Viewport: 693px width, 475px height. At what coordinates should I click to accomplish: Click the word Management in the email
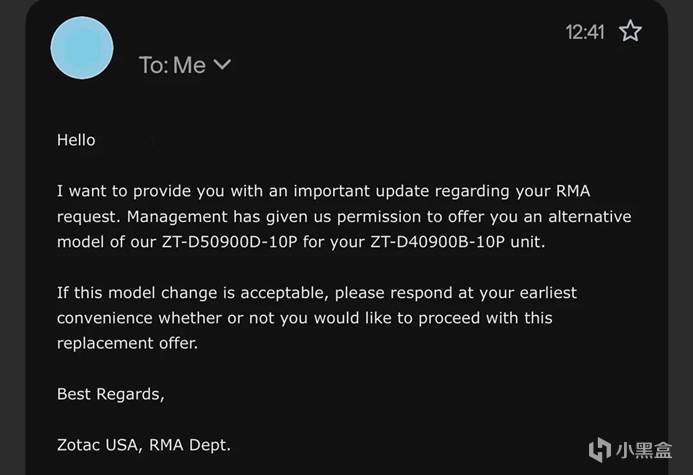[177, 217]
